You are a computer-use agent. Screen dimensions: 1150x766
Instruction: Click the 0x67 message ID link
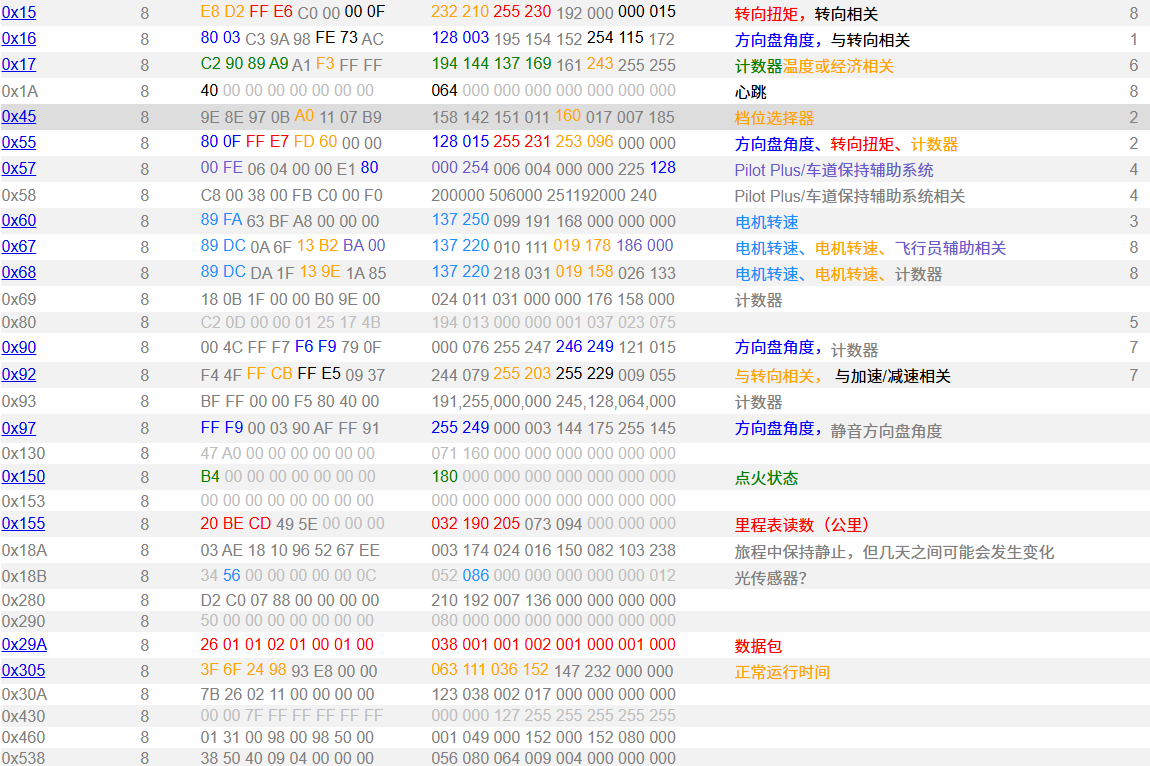(x=19, y=247)
